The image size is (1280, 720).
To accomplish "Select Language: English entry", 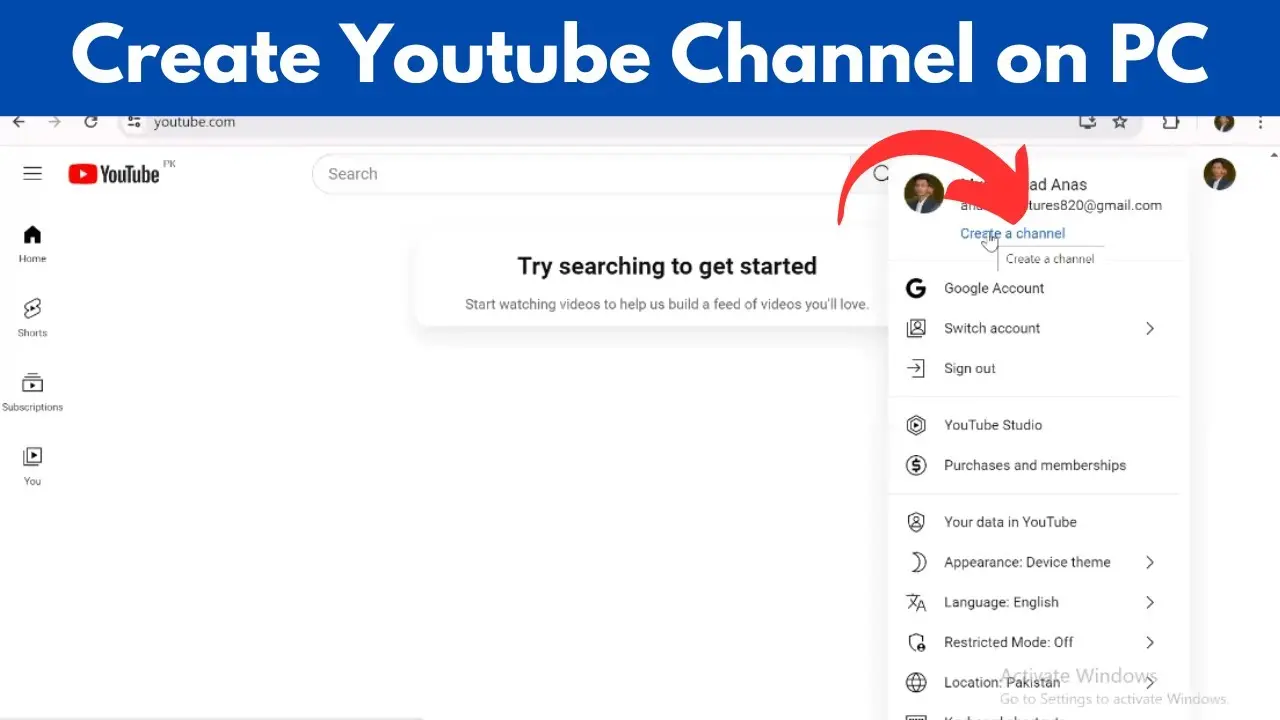I will point(1033,602).
